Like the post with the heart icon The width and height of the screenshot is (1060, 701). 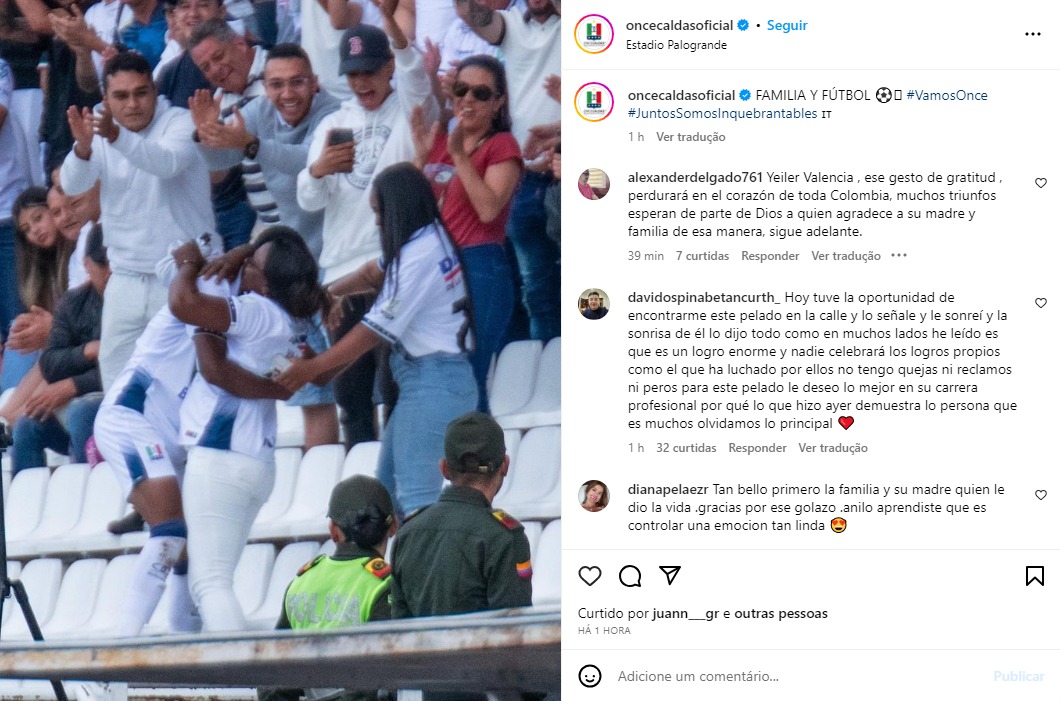(x=589, y=576)
